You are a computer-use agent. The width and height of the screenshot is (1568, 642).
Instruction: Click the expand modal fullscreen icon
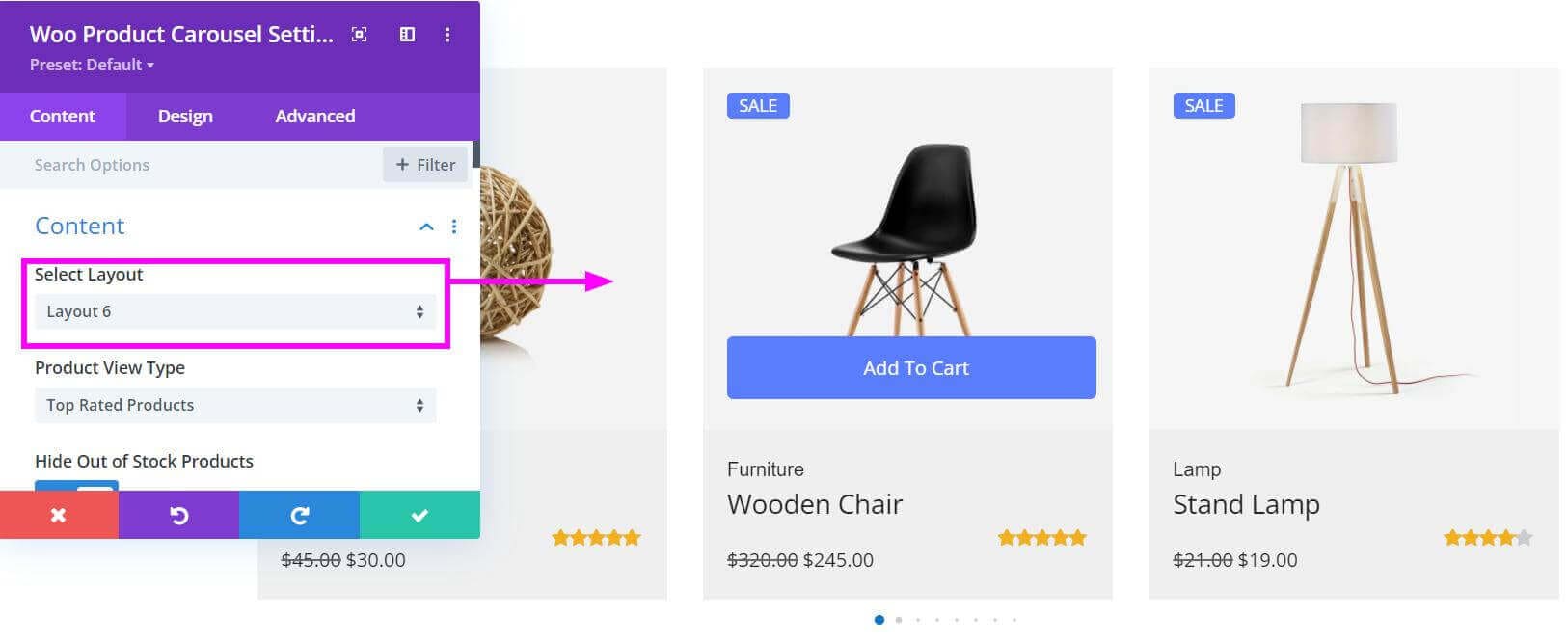click(359, 35)
